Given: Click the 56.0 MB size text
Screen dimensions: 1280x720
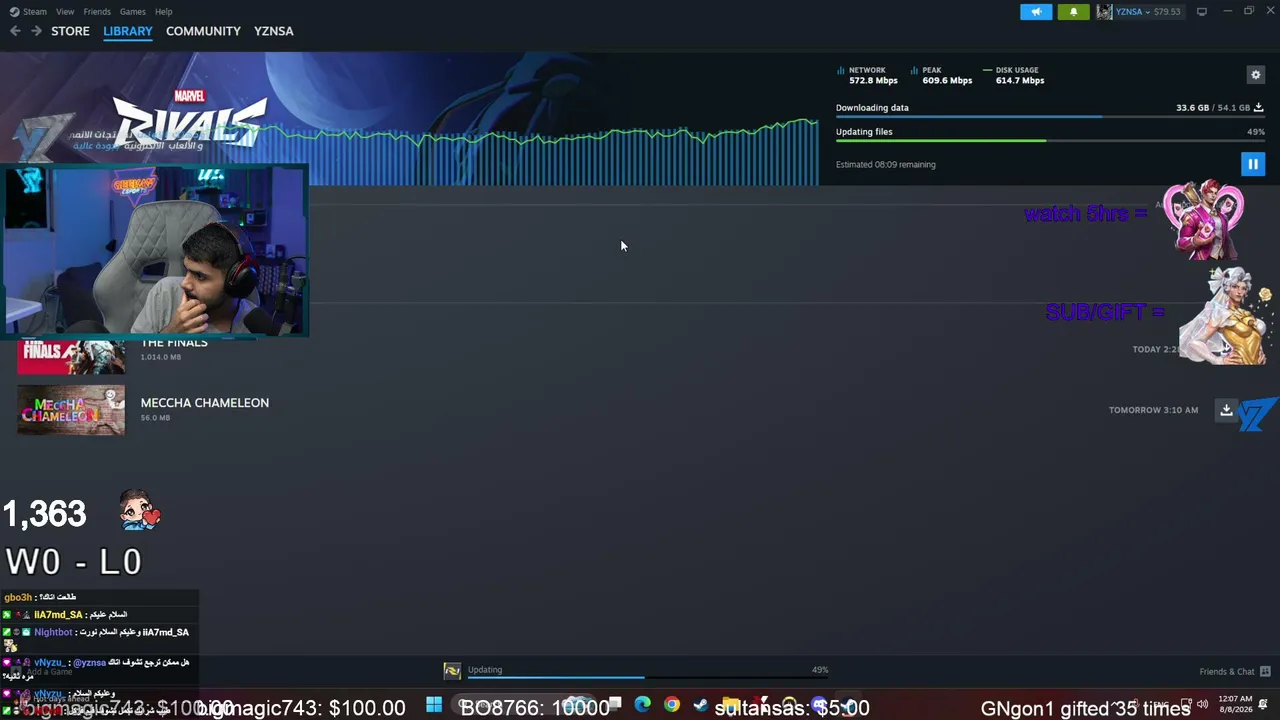Looking at the screenshot, I should point(155,418).
